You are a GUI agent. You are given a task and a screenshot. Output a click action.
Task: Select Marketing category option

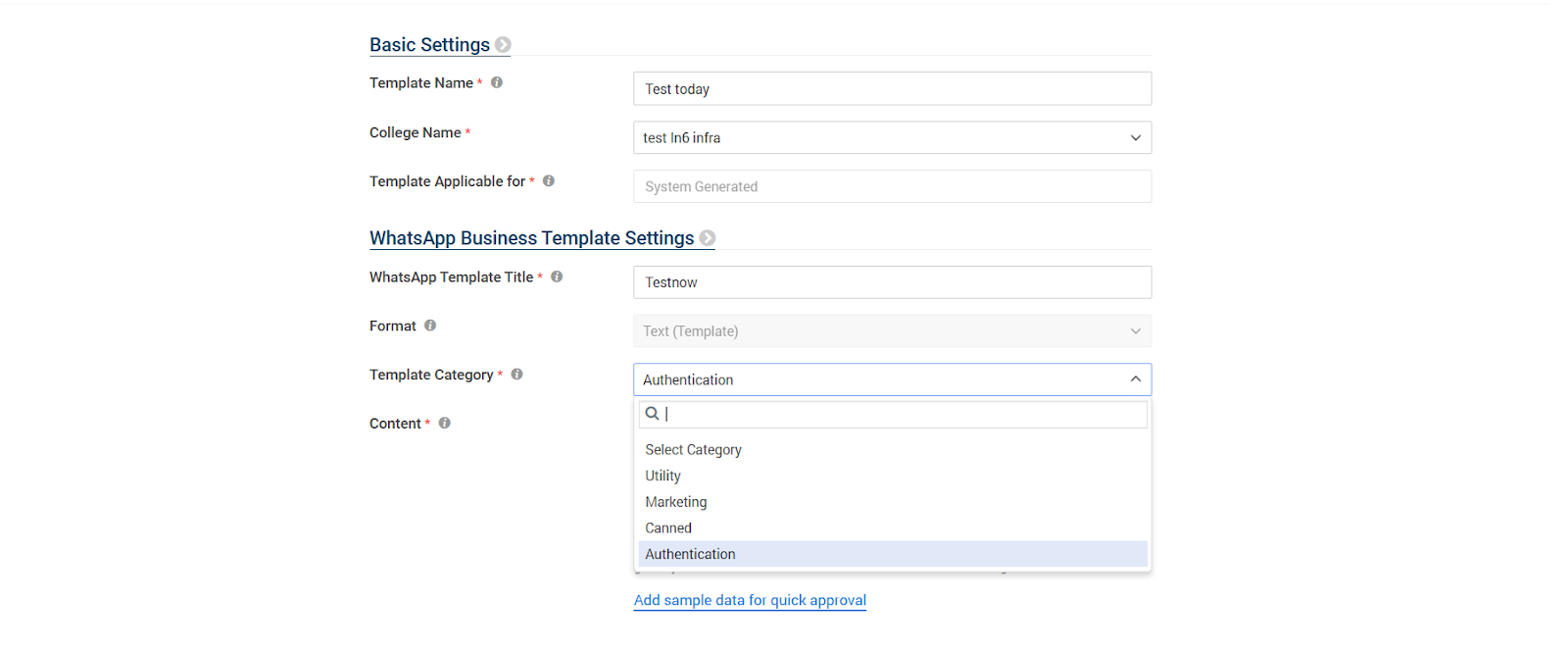(676, 502)
